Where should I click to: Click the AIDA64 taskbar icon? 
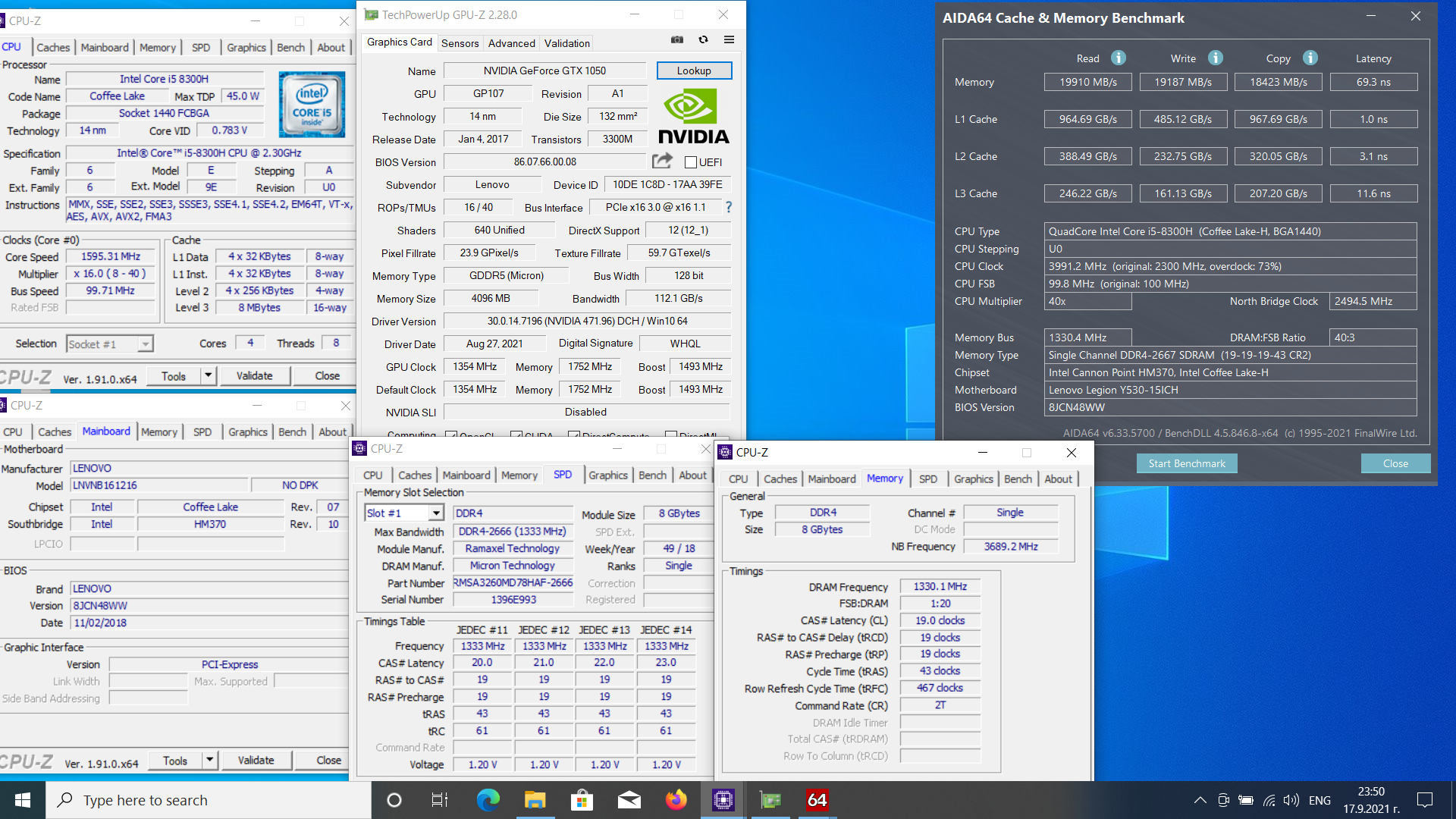(x=817, y=800)
